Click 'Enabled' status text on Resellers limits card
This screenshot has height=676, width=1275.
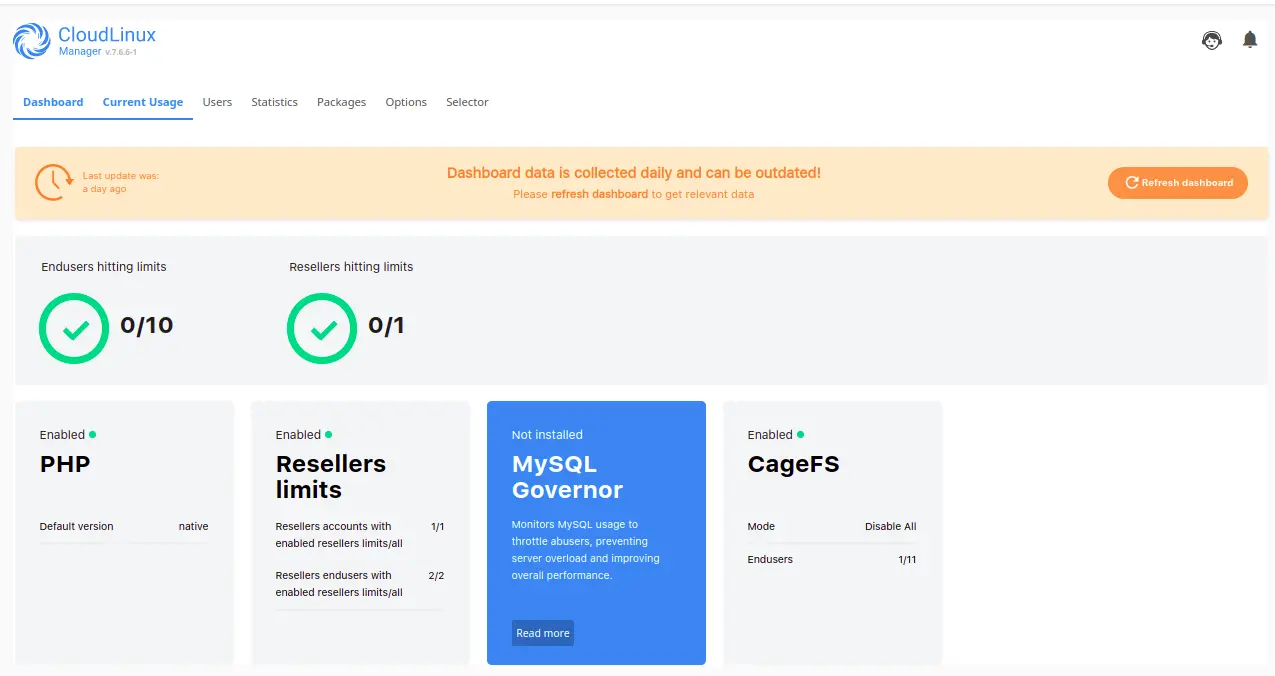pyautogui.click(x=298, y=435)
